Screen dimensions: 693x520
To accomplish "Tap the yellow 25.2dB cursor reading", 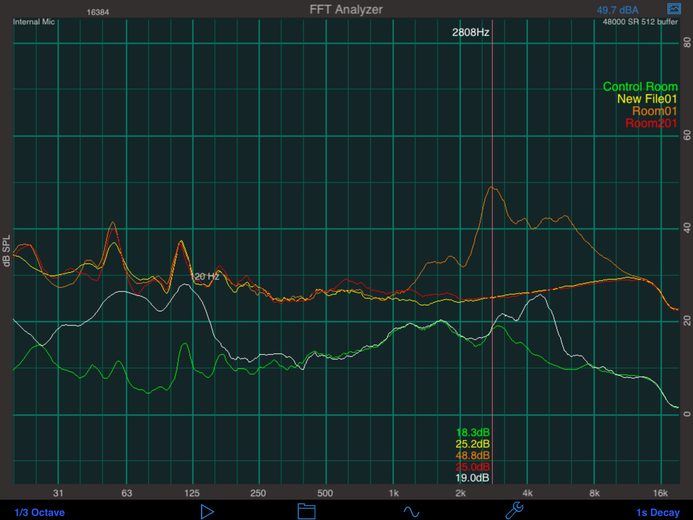I will pos(472,444).
